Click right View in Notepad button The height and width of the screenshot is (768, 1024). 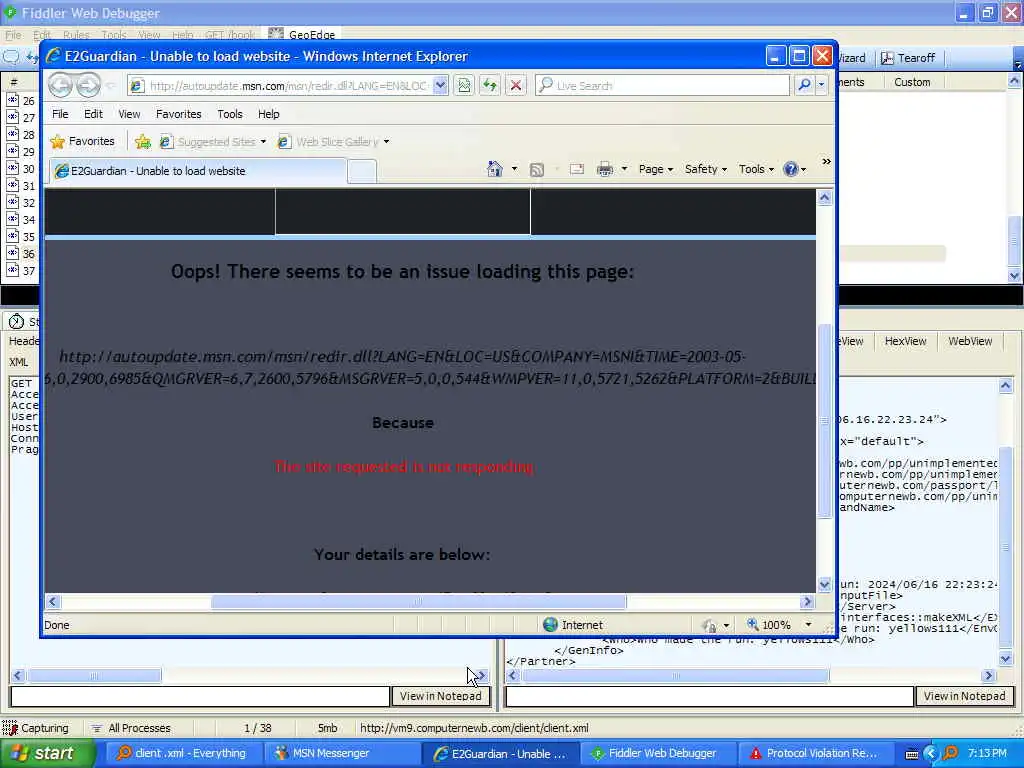965,696
